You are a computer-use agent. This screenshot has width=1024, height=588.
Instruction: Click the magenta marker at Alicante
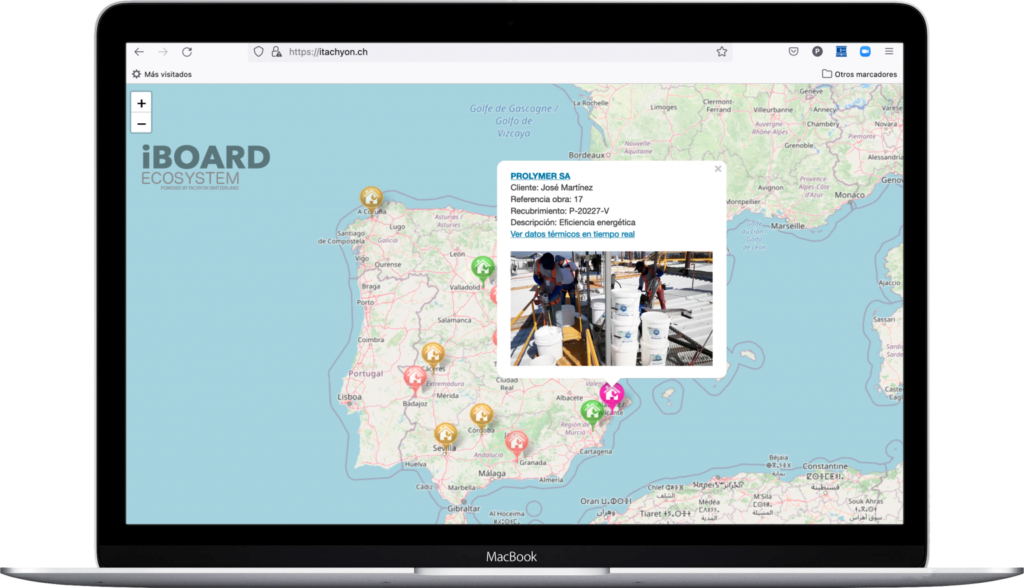(611, 393)
